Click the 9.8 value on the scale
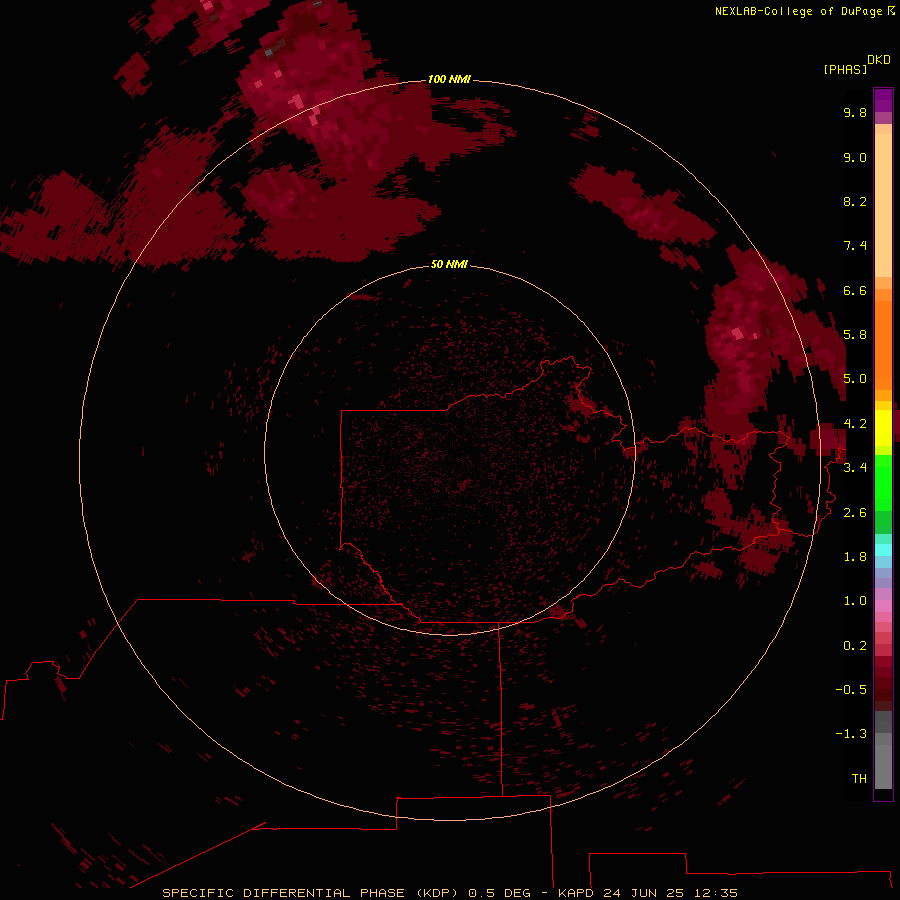The height and width of the screenshot is (900, 900). 855,112
